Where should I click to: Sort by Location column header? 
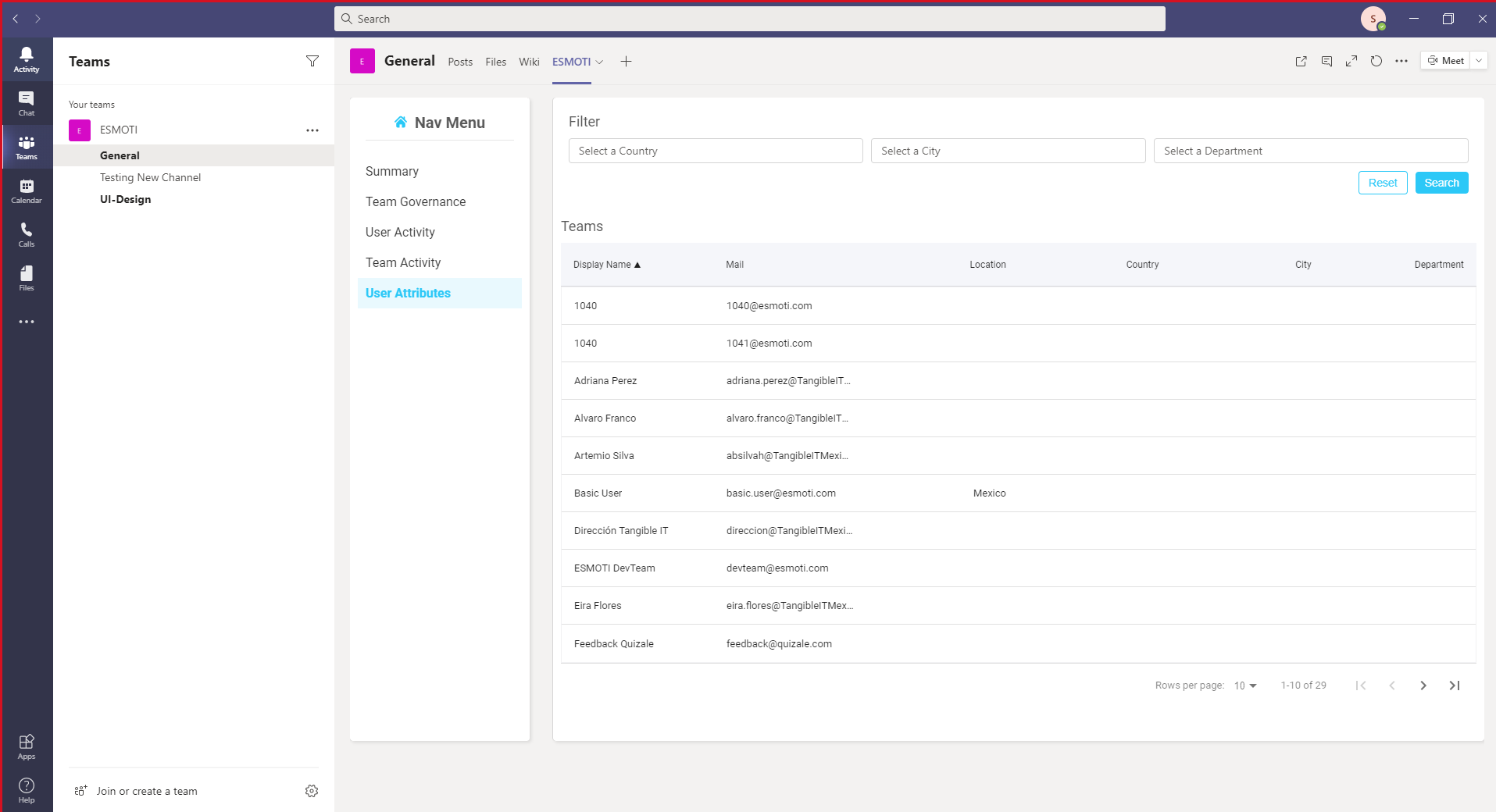987,265
